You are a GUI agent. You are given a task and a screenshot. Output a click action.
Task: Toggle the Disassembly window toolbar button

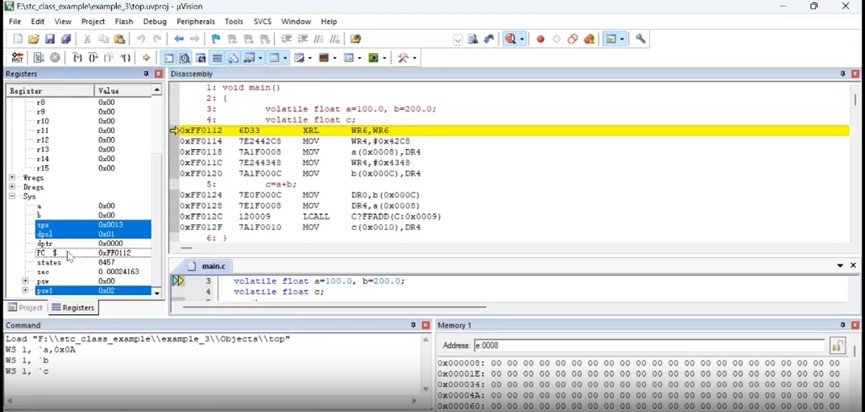[x=185, y=58]
